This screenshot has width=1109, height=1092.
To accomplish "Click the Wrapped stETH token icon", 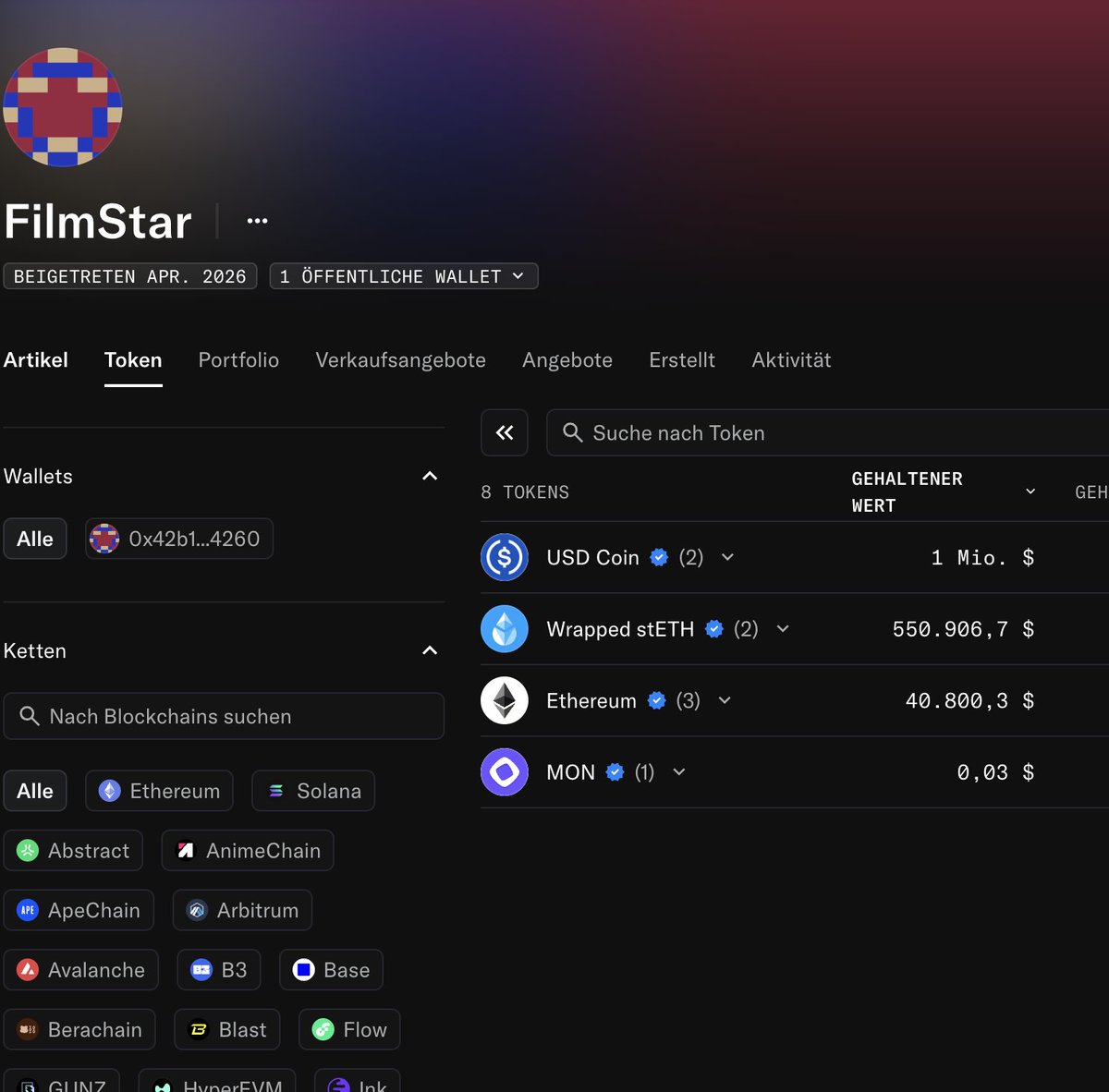I will click(505, 629).
